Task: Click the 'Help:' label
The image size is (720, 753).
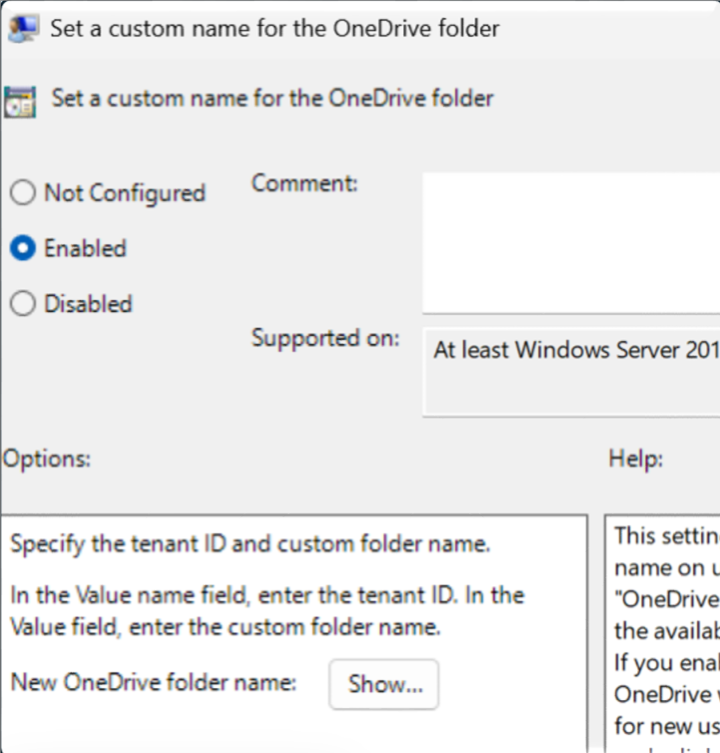Action: pos(636,459)
